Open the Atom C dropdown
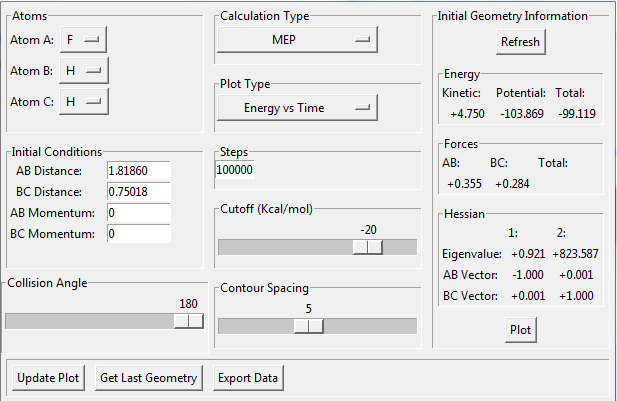 (x=83, y=101)
